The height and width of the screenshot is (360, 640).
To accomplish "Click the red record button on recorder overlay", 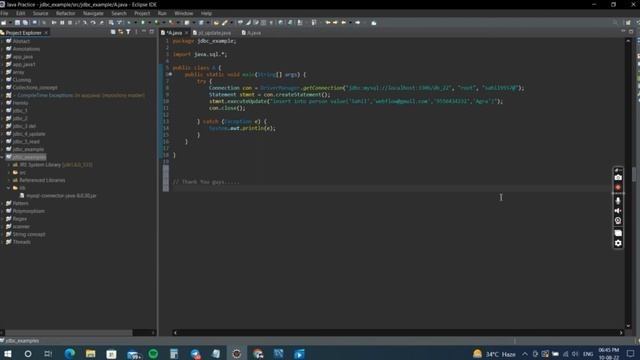I will [618, 187].
